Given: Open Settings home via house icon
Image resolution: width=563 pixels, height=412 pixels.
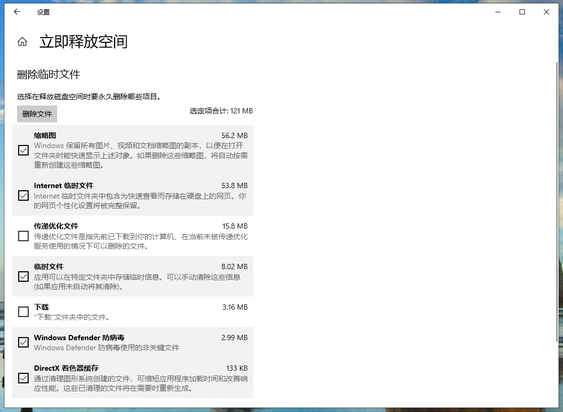Looking at the screenshot, I should pyautogui.click(x=22, y=42).
